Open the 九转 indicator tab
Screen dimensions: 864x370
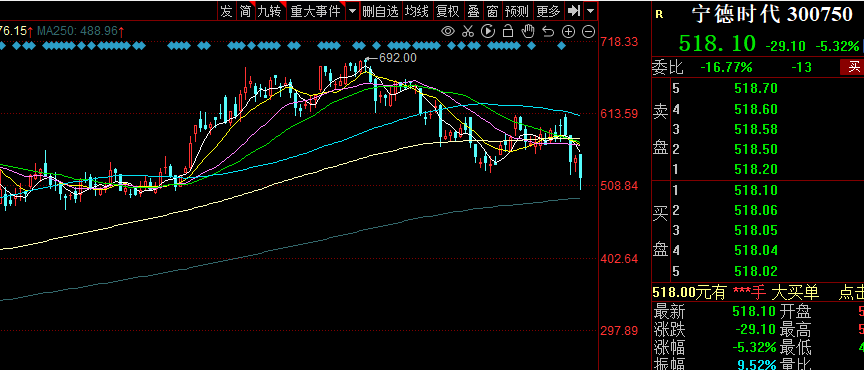point(269,10)
